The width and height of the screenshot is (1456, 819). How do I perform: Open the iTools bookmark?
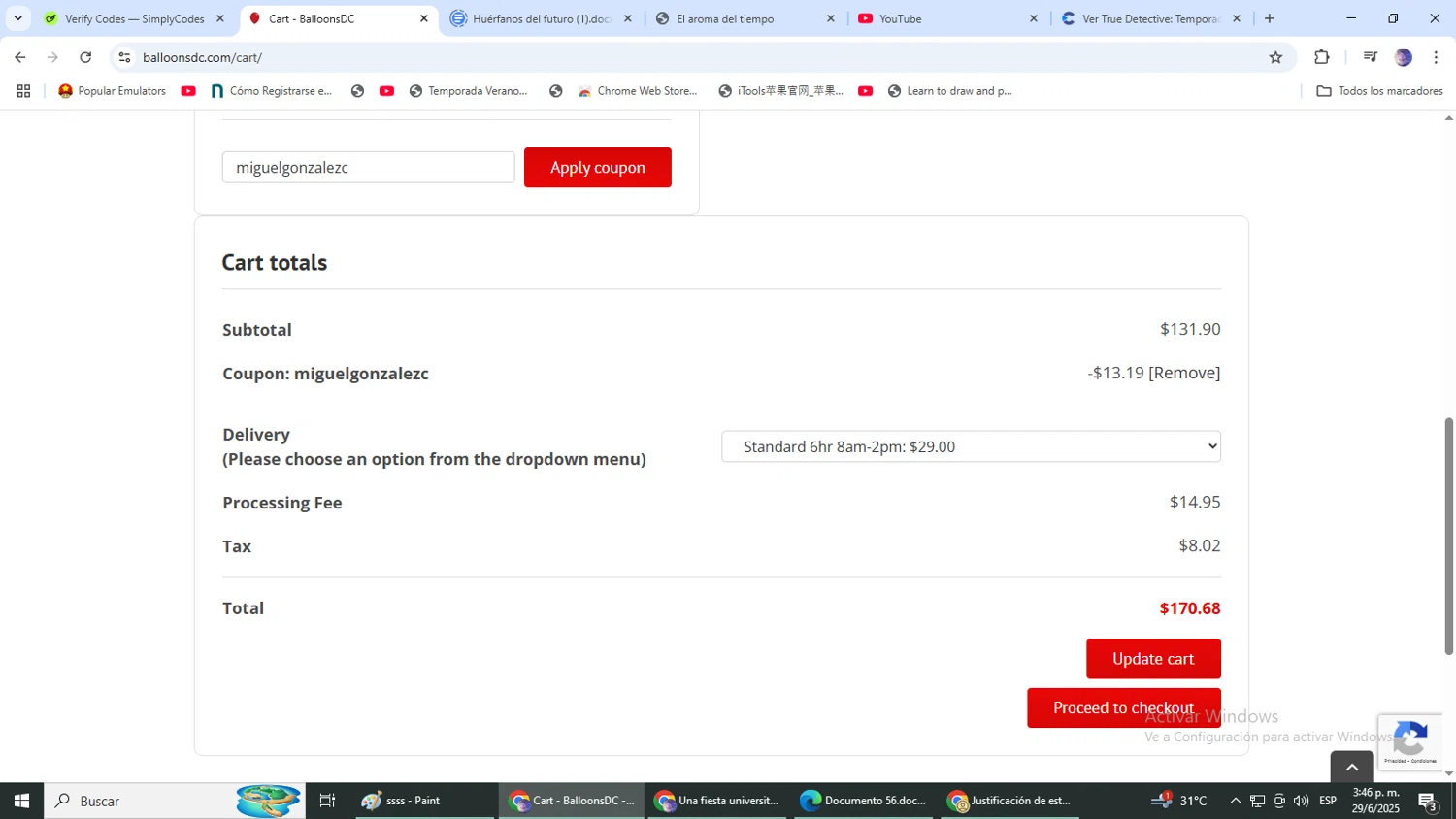(x=780, y=91)
